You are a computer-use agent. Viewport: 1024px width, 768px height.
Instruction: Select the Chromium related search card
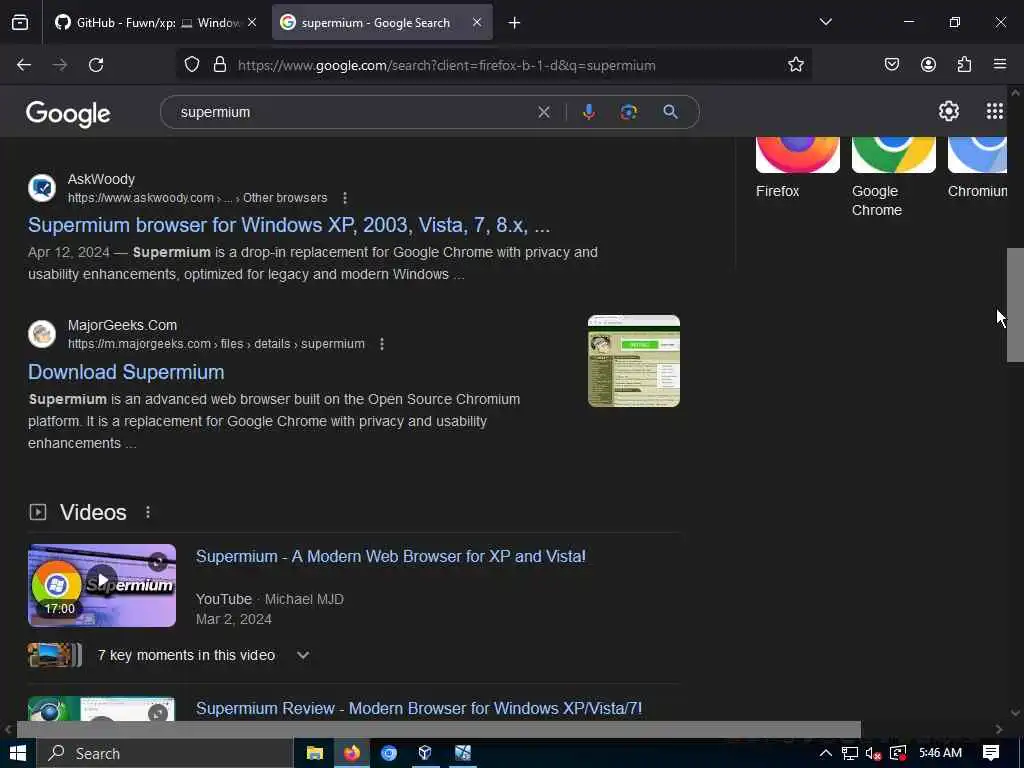pyautogui.click(x=977, y=168)
